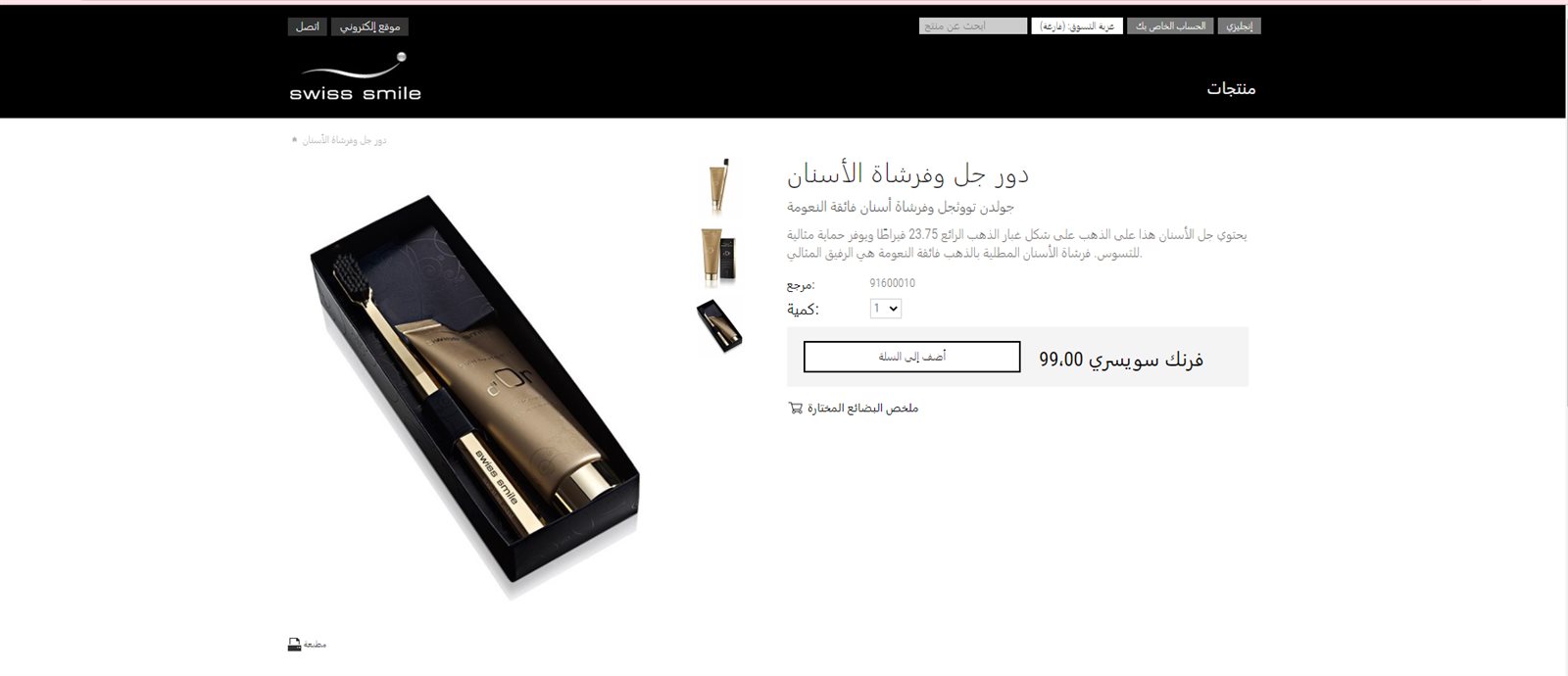Open the عربة التسوق shopping cart button

click(1077, 26)
